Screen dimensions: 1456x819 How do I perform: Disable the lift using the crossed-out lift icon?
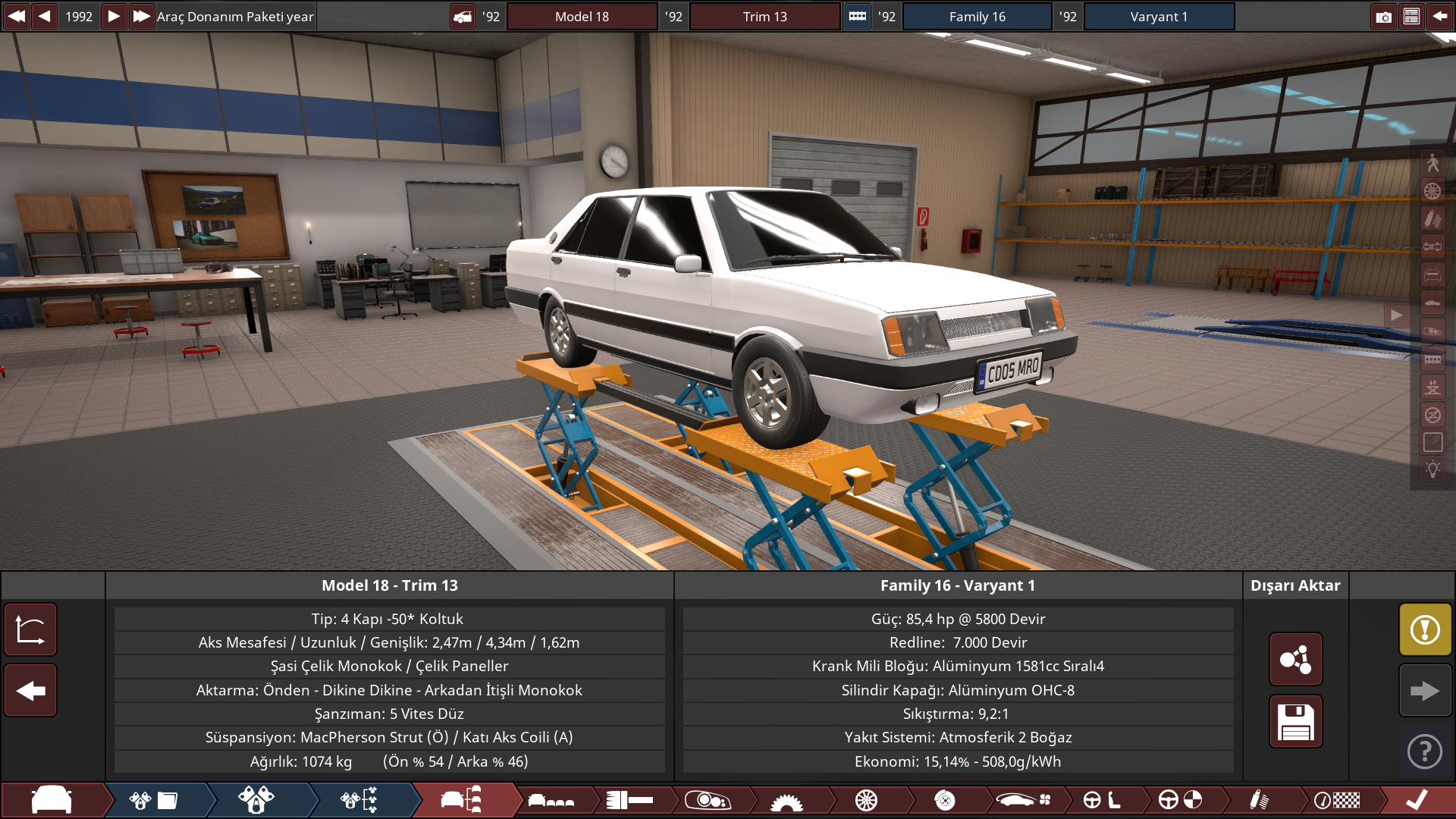1432,415
